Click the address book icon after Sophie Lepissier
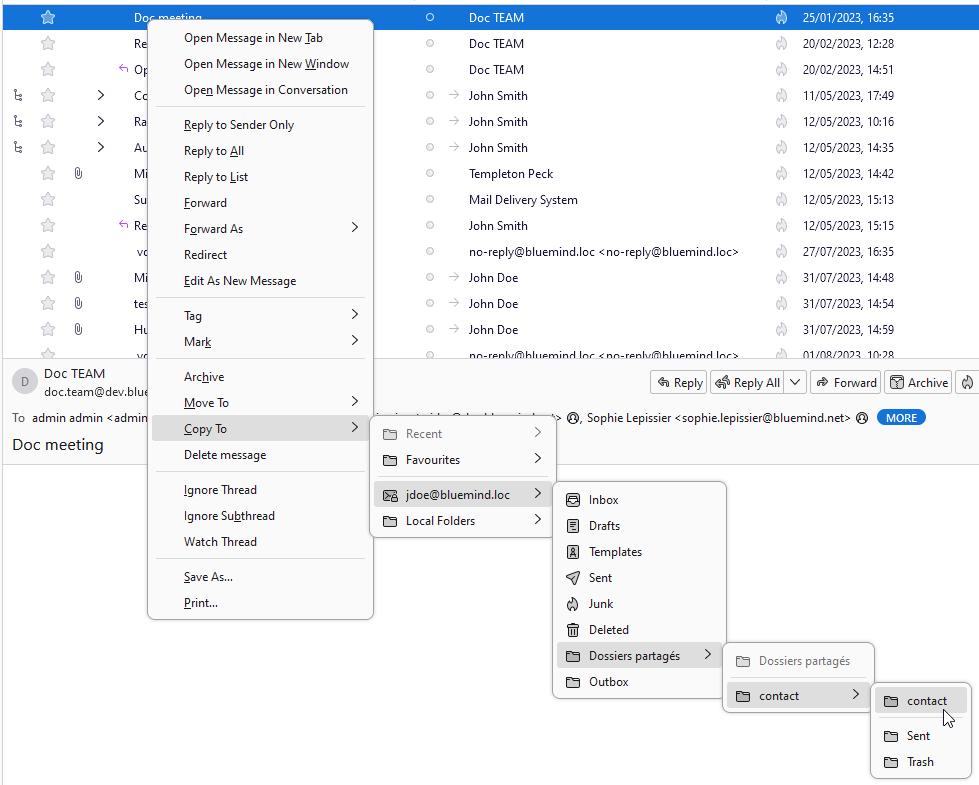Viewport: 979px width, 785px height. pyautogui.click(x=861, y=418)
